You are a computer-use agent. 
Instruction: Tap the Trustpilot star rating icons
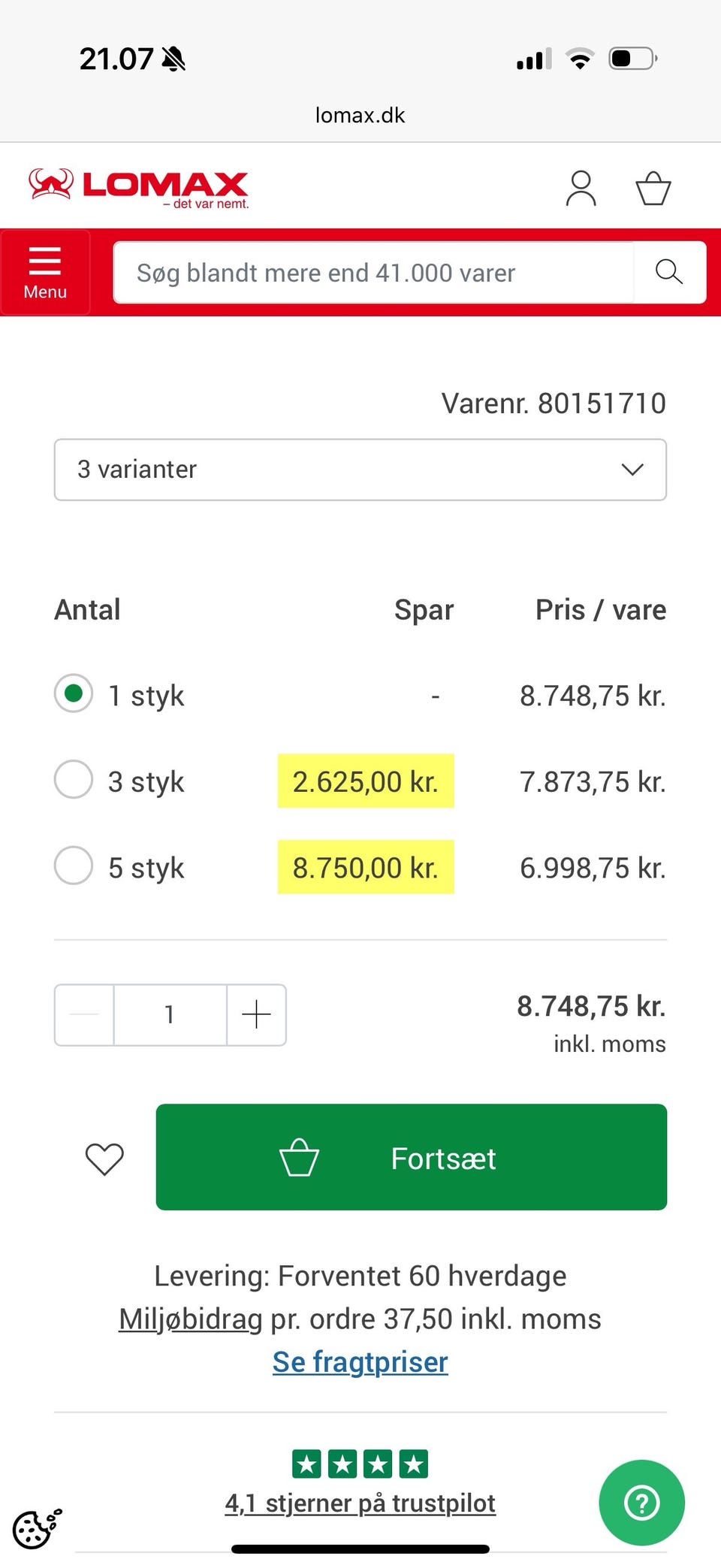click(x=360, y=1464)
